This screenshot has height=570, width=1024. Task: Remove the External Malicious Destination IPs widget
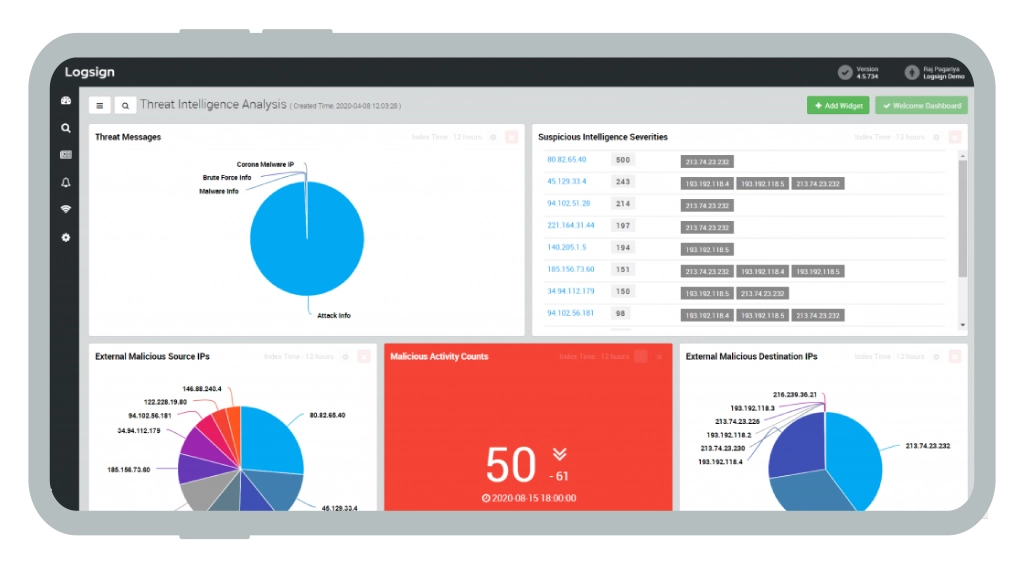point(955,356)
